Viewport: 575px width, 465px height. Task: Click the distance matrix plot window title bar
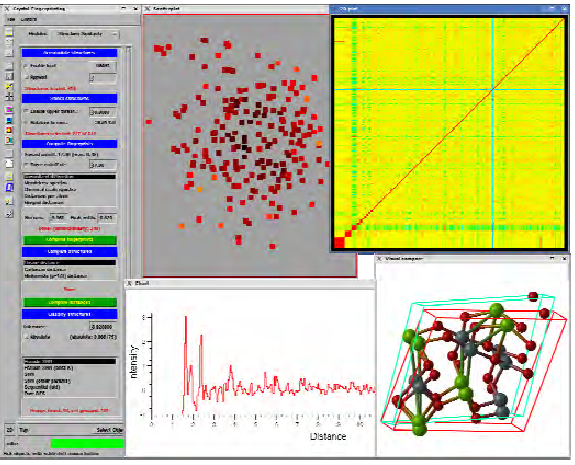449,8
